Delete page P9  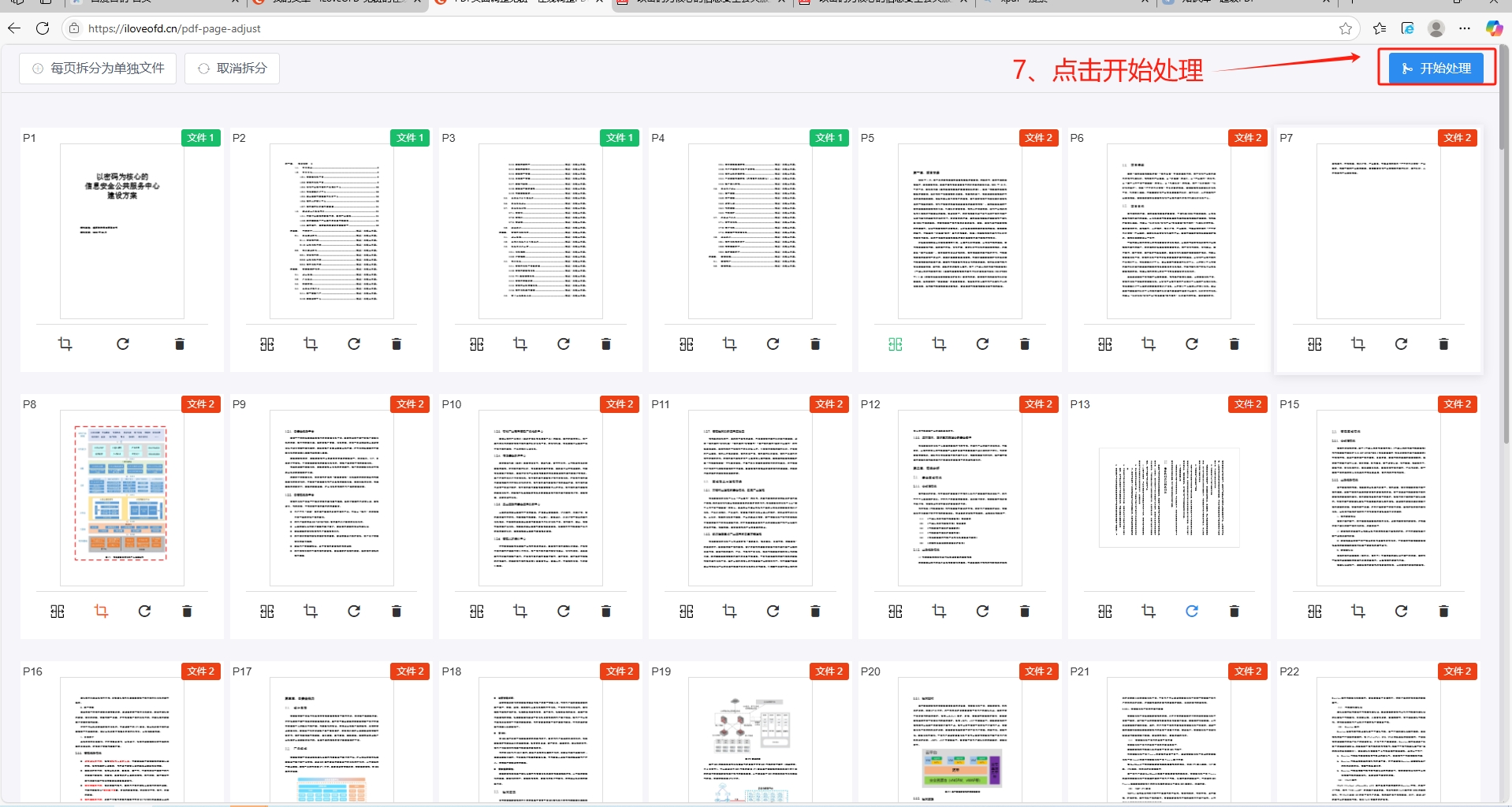click(397, 611)
